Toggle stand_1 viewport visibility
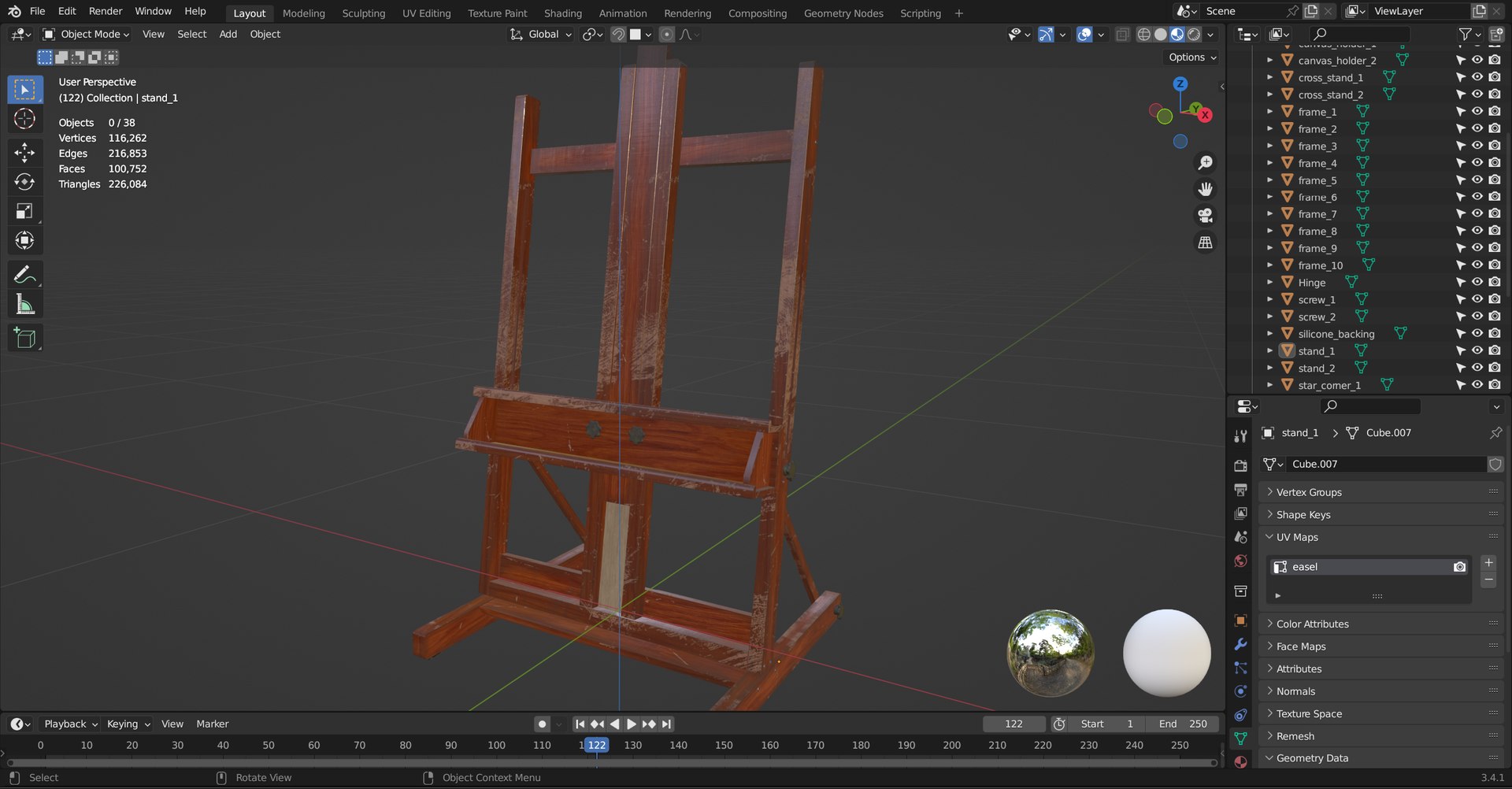 click(x=1477, y=350)
